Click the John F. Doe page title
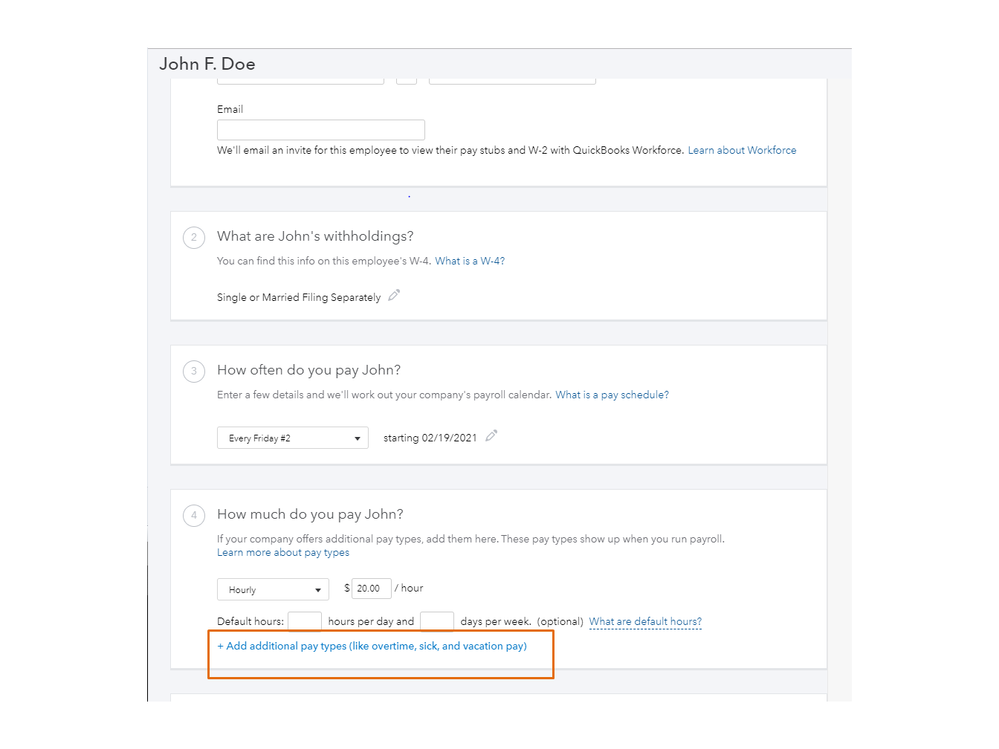Image resolution: width=999 pixels, height=749 pixels. pos(207,64)
